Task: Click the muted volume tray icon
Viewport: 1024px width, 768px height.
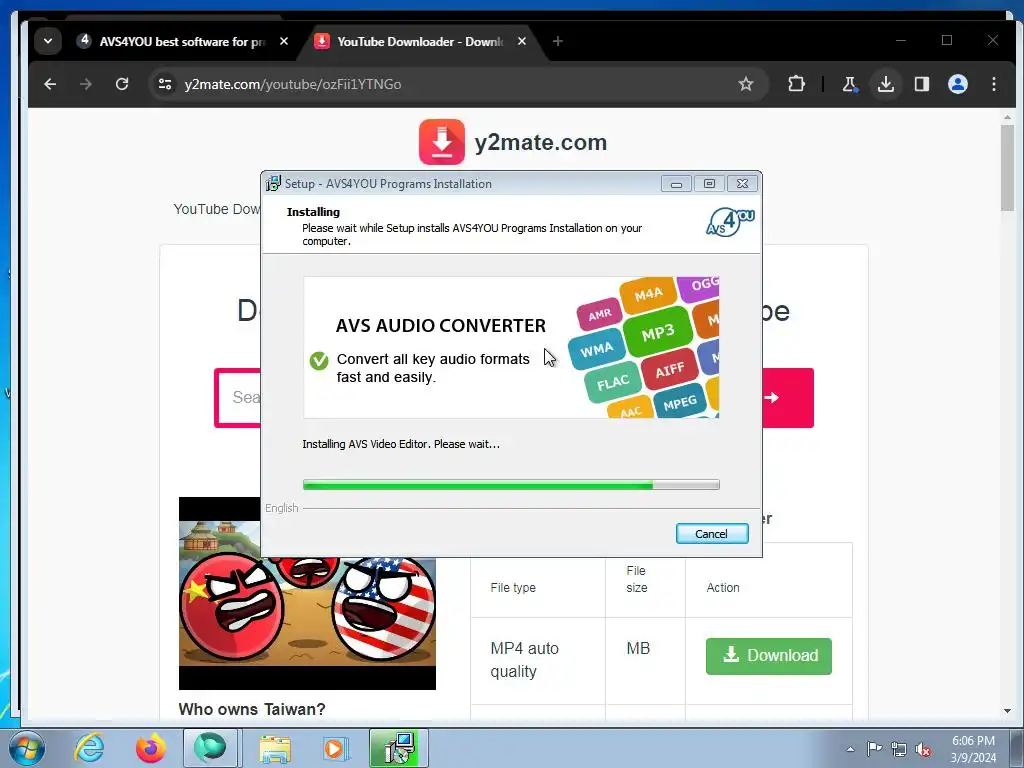Action: [x=923, y=750]
